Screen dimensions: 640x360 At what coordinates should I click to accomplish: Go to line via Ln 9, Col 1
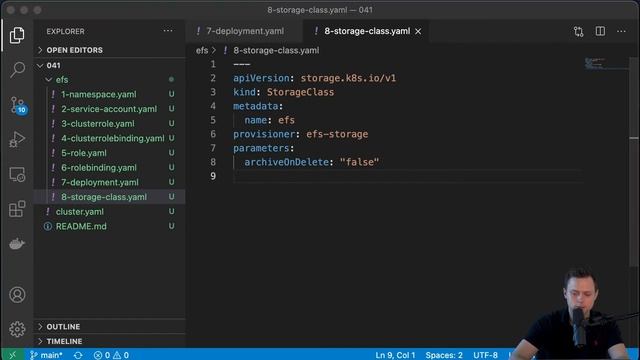point(395,355)
